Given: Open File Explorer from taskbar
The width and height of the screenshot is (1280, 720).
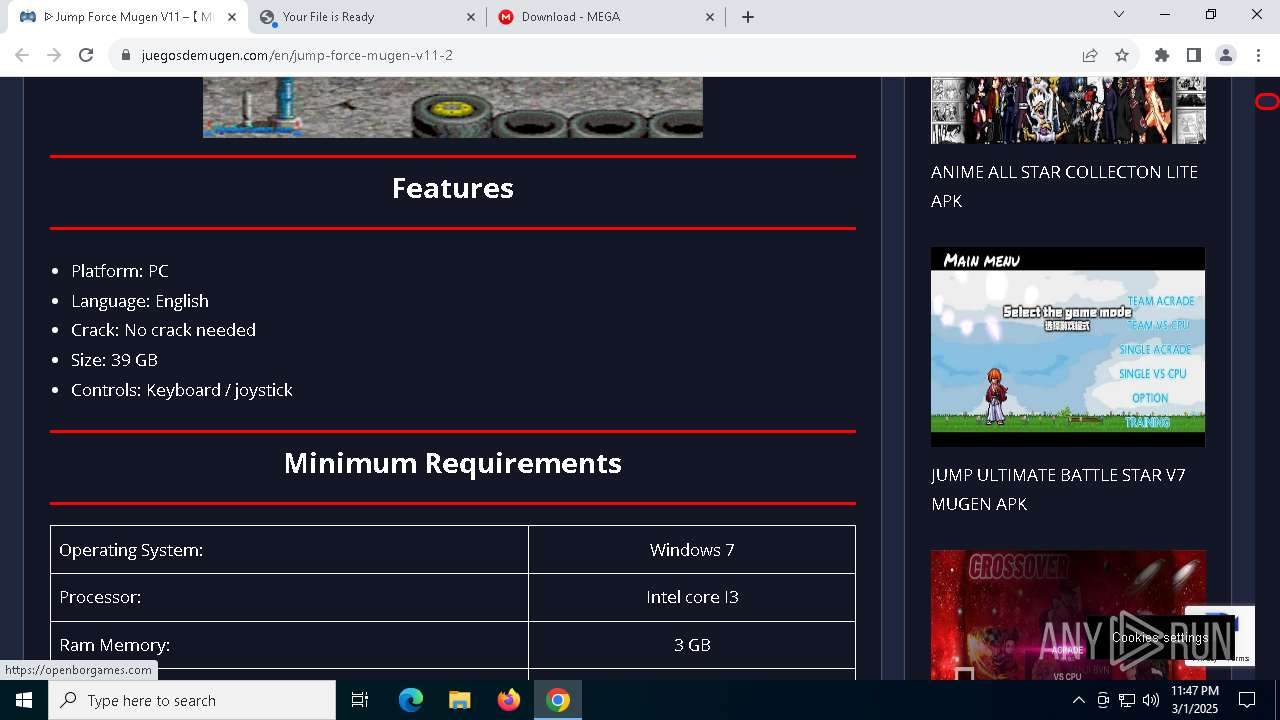Looking at the screenshot, I should (459, 700).
